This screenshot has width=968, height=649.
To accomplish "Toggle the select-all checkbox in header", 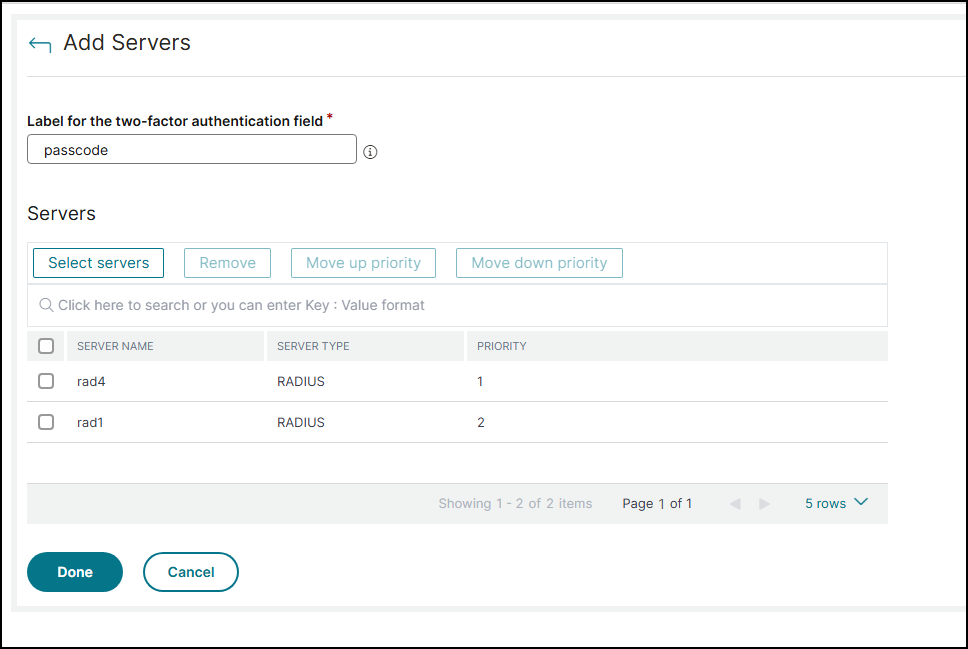I will tap(46, 346).
